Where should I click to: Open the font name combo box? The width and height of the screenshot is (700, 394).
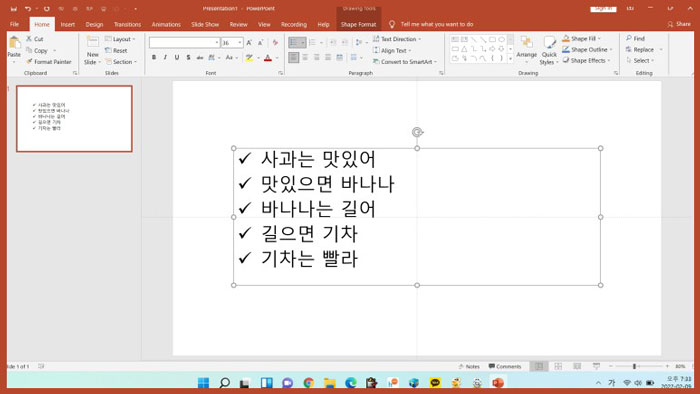pos(184,43)
